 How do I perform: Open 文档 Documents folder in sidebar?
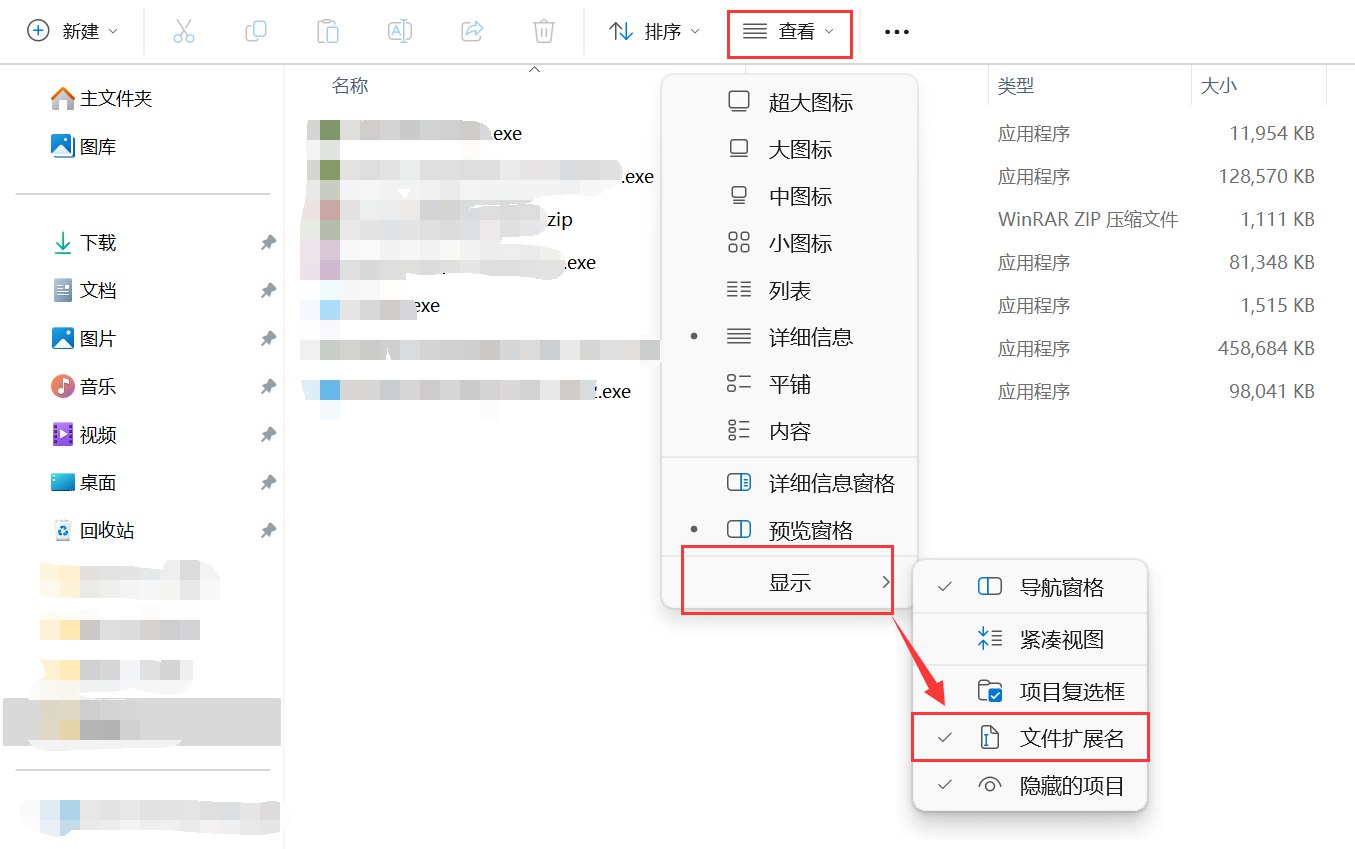84,290
